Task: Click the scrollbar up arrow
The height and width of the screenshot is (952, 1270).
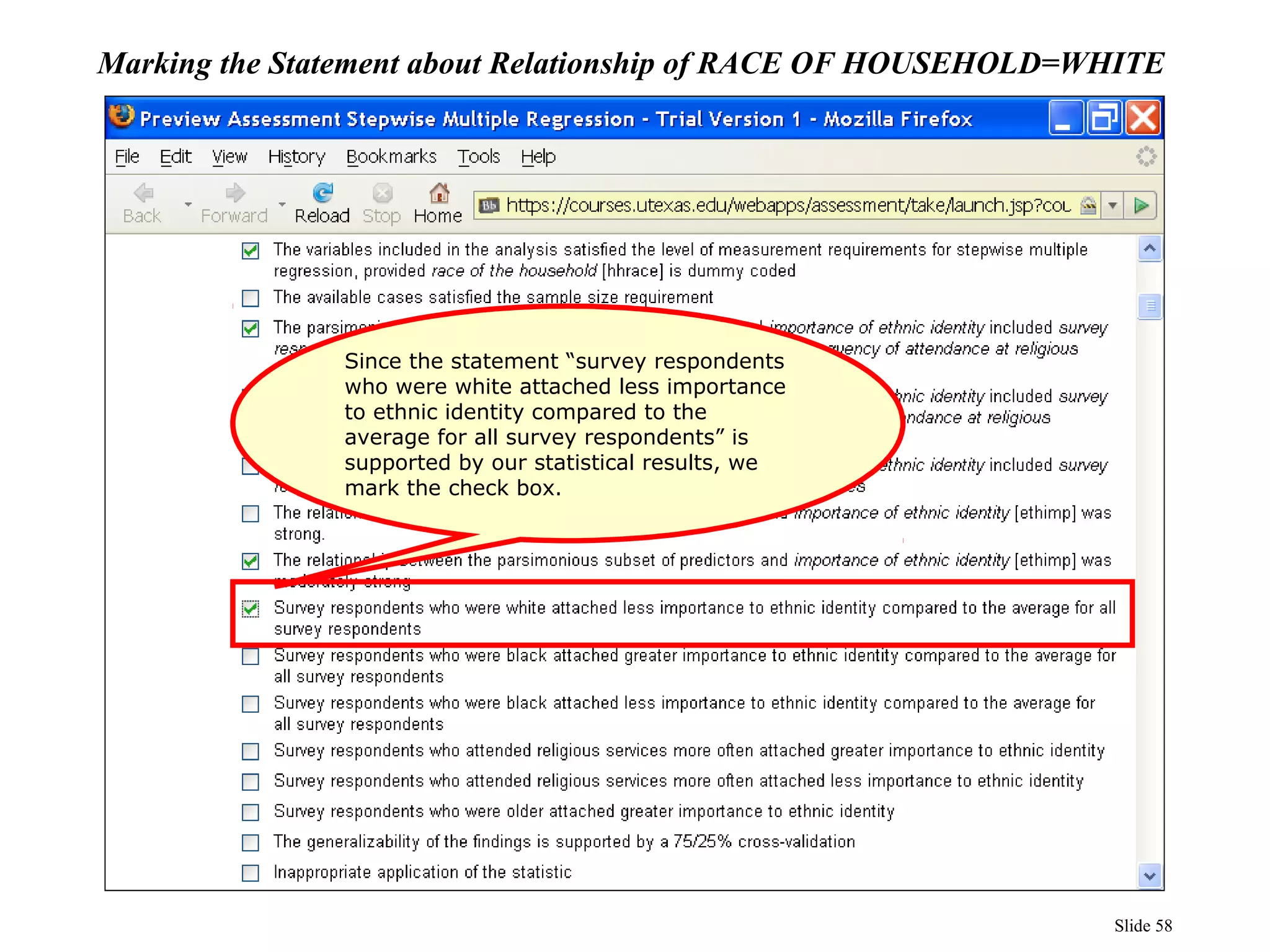Action: pyautogui.click(x=1150, y=249)
